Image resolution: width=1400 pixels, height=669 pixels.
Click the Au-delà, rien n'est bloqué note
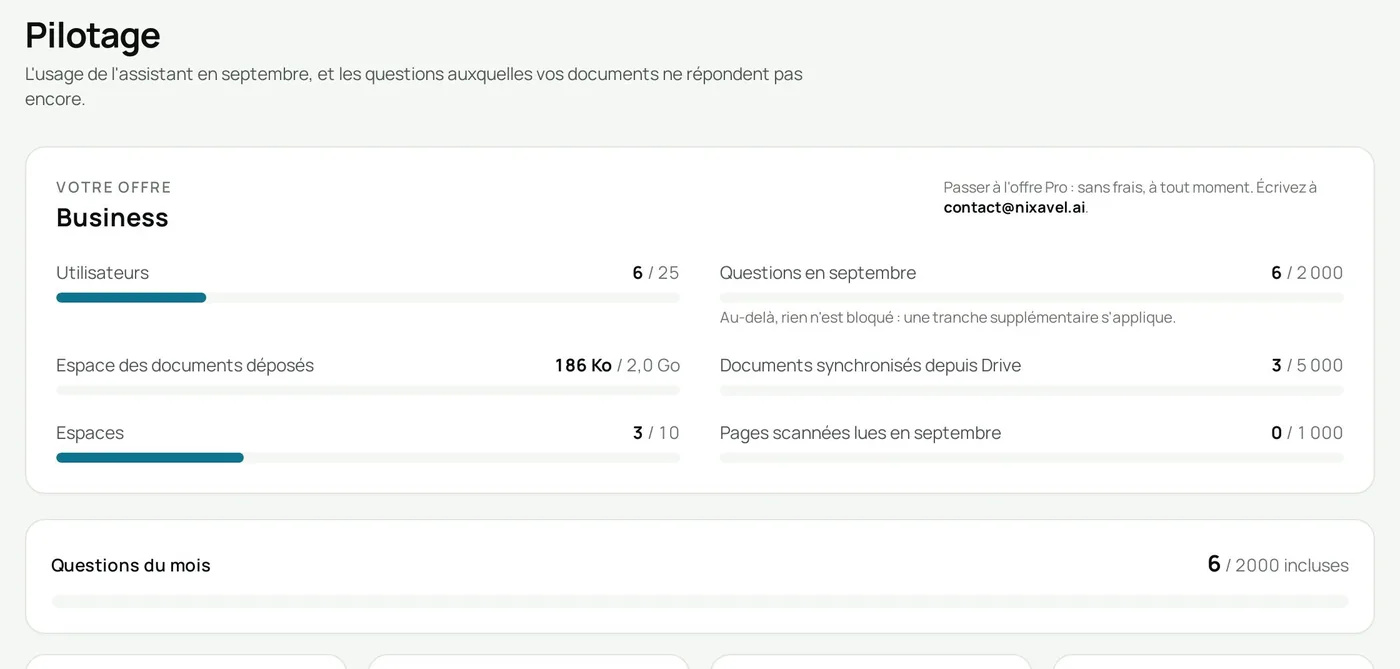[948, 317]
